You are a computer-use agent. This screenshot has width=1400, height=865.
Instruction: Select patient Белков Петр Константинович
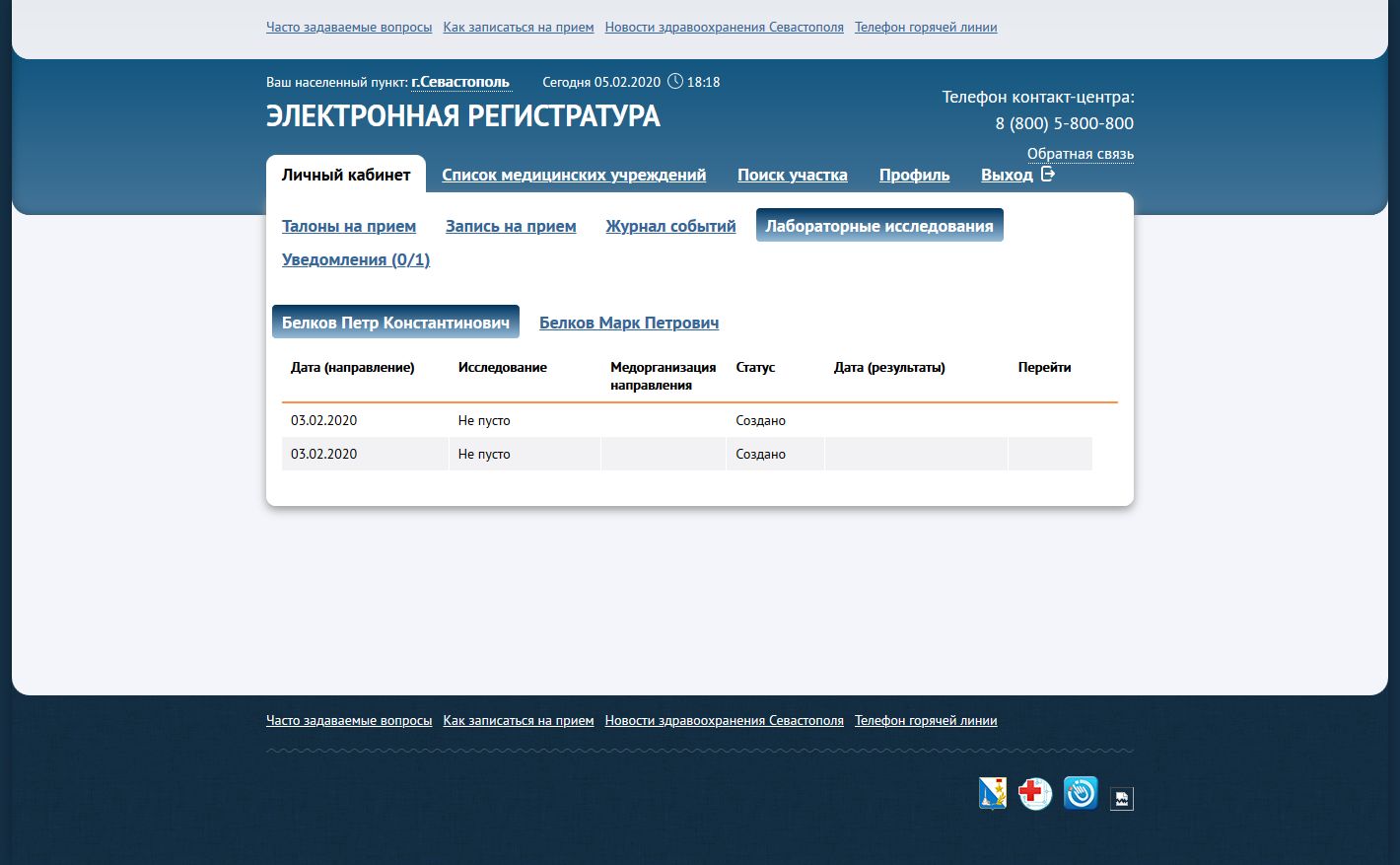395,322
